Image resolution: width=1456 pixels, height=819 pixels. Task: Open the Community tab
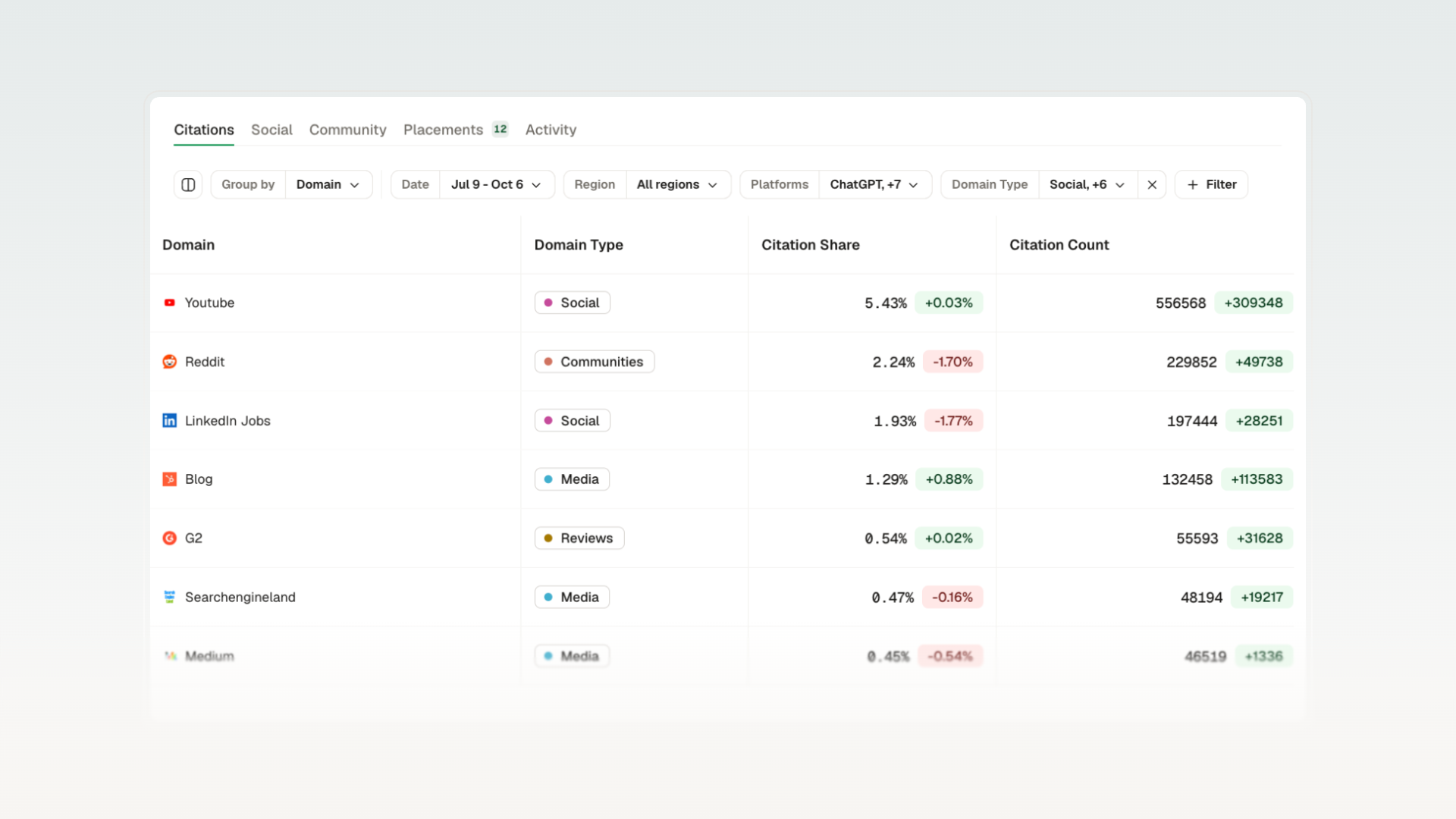tap(347, 130)
